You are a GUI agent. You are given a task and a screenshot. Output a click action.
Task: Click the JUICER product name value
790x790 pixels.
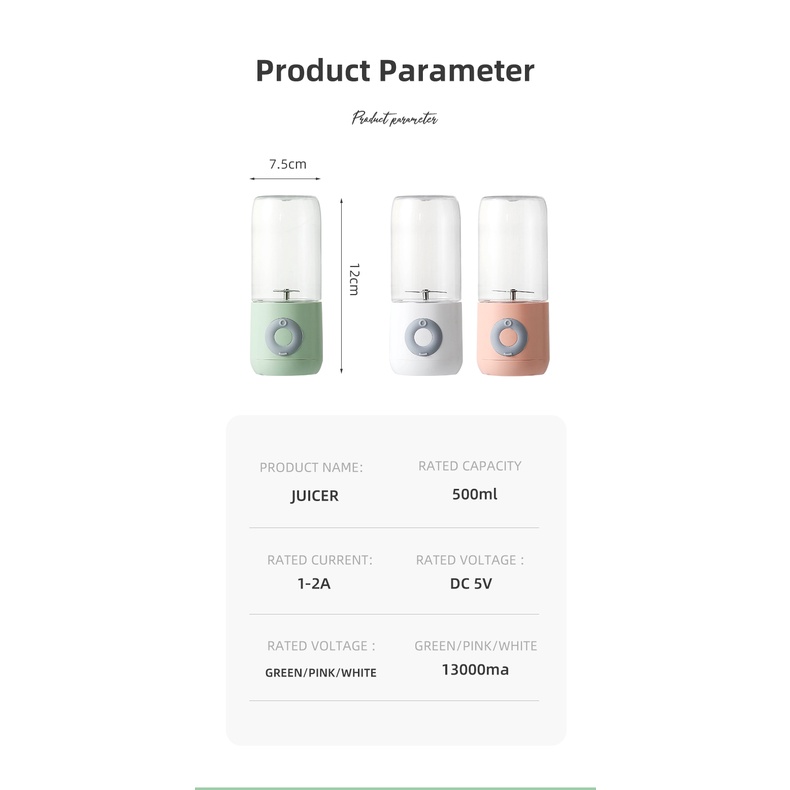pos(314,495)
